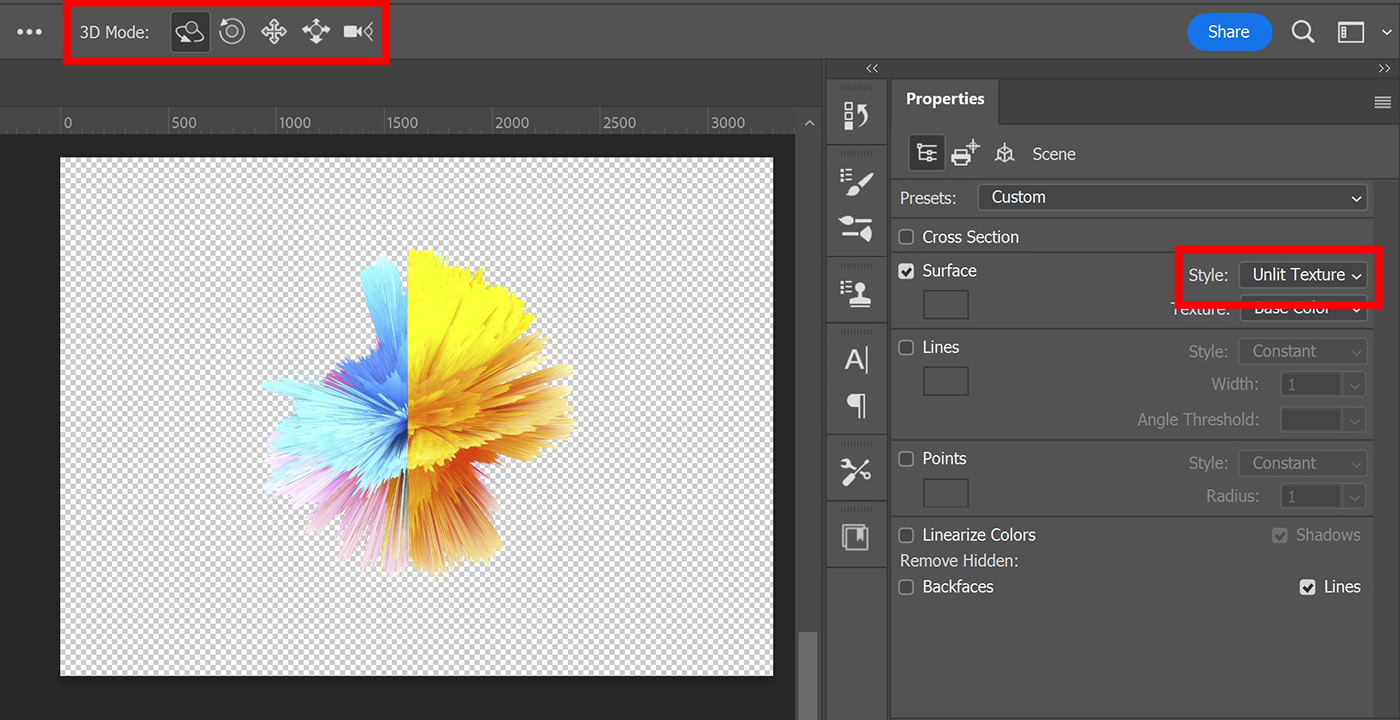Open the Brush Settings panel icon
This screenshot has width=1400, height=720.
coord(857,181)
